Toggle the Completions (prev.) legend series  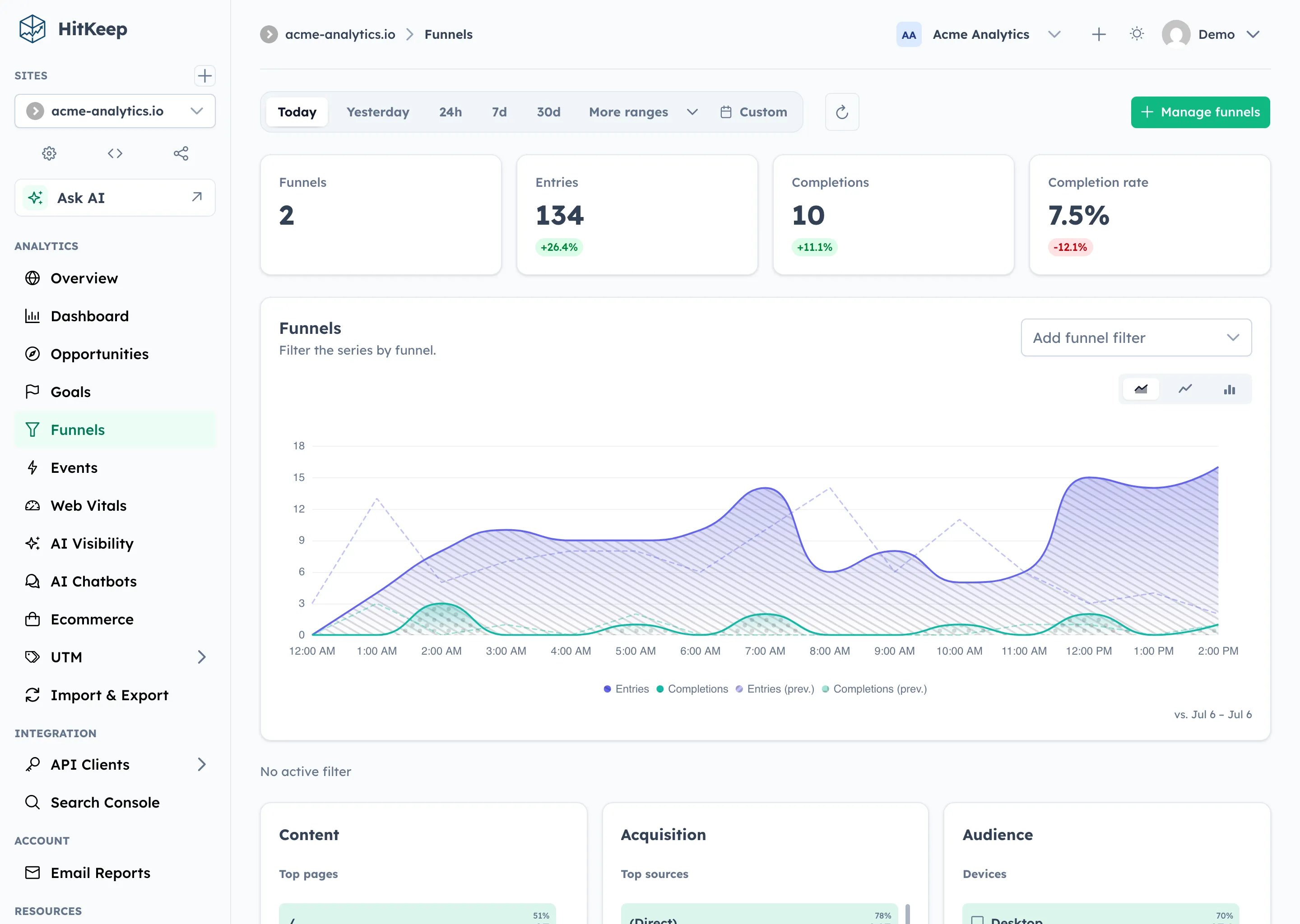pyautogui.click(x=874, y=689)
